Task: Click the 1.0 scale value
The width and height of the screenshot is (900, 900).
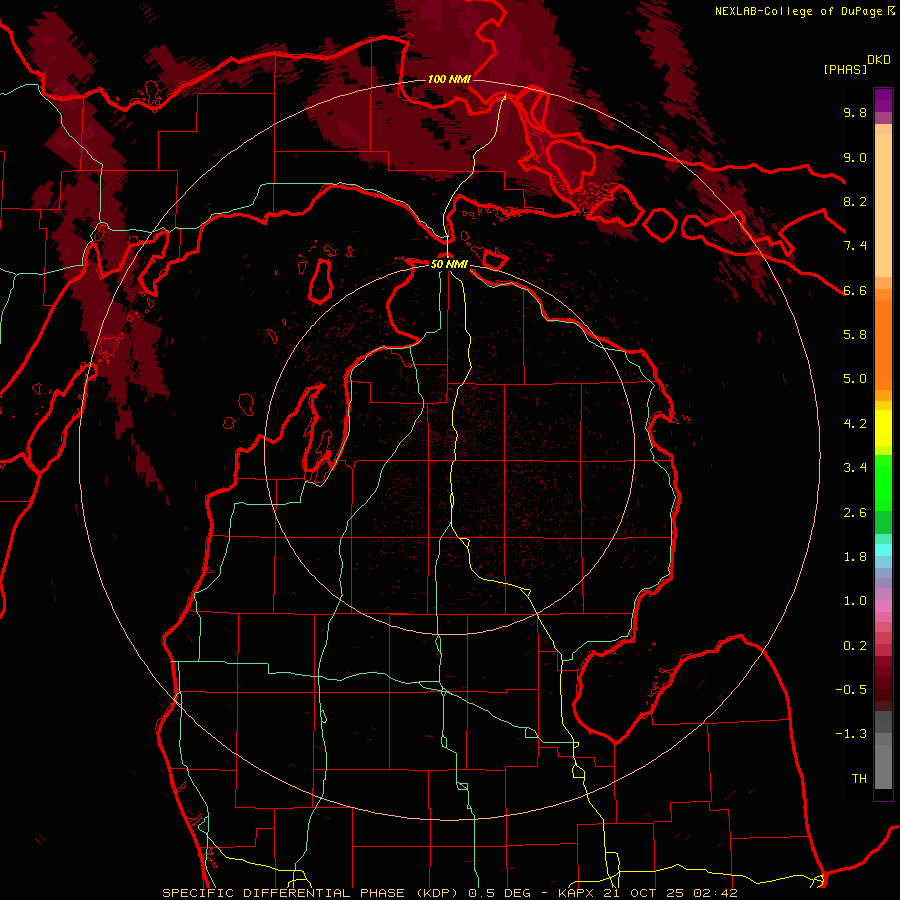Action: click(855, 601)
